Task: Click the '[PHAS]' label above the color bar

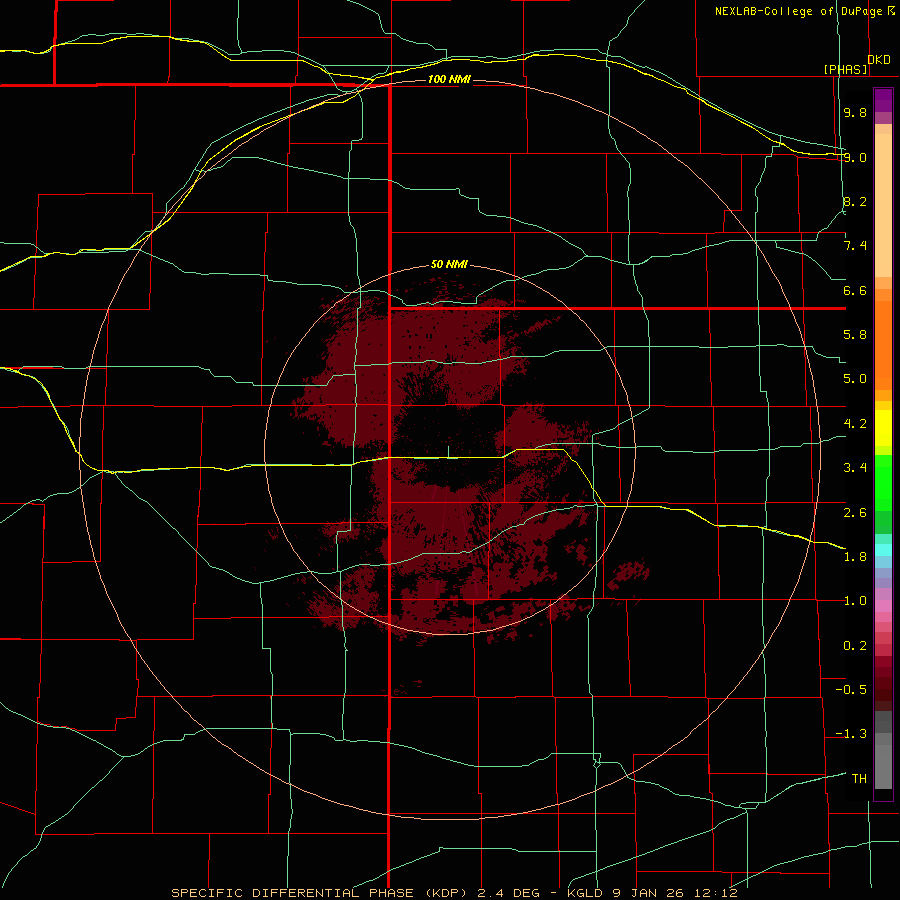Action: [x=845, y=69]
